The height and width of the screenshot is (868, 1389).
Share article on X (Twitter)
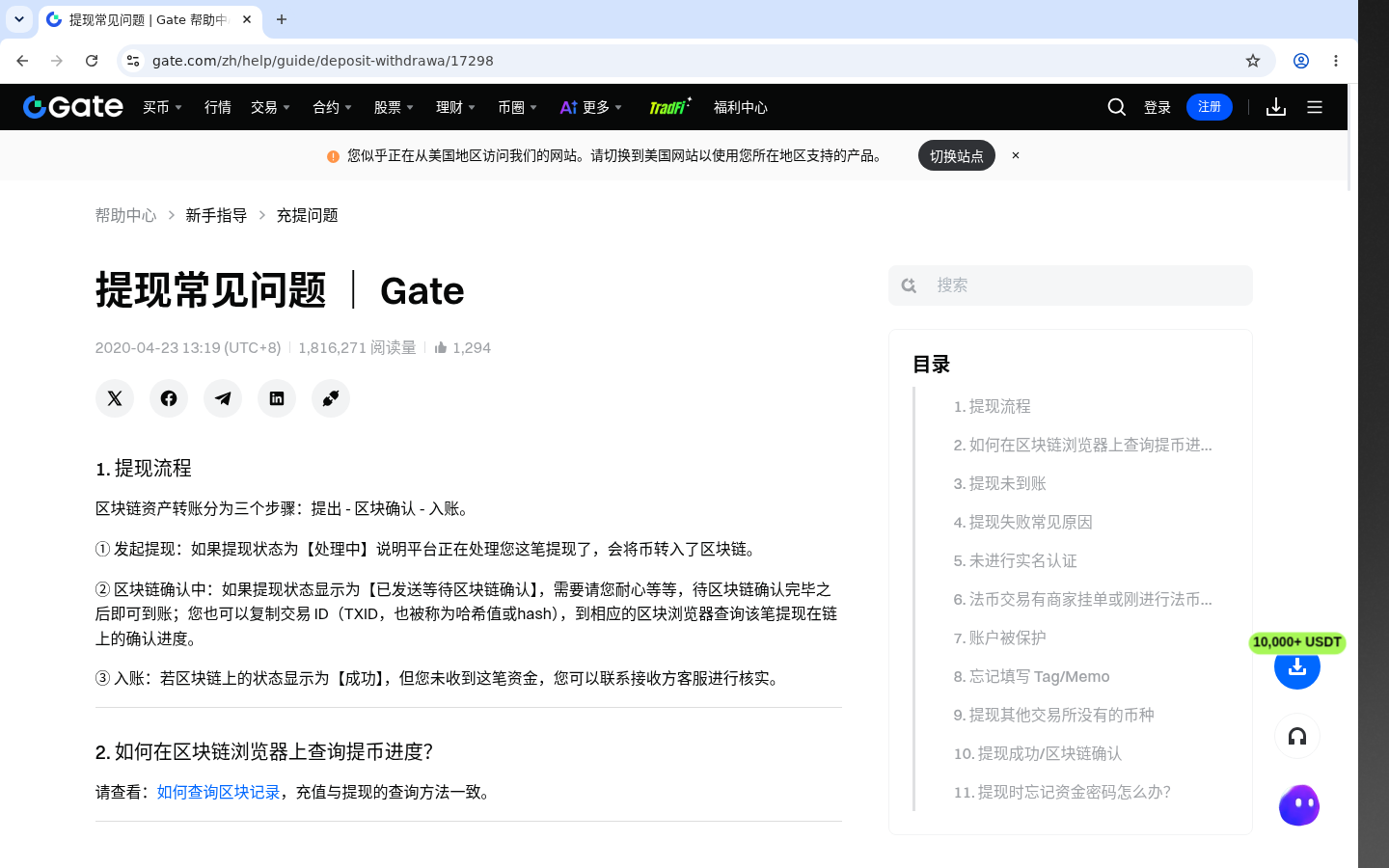(x=115, y=398)
